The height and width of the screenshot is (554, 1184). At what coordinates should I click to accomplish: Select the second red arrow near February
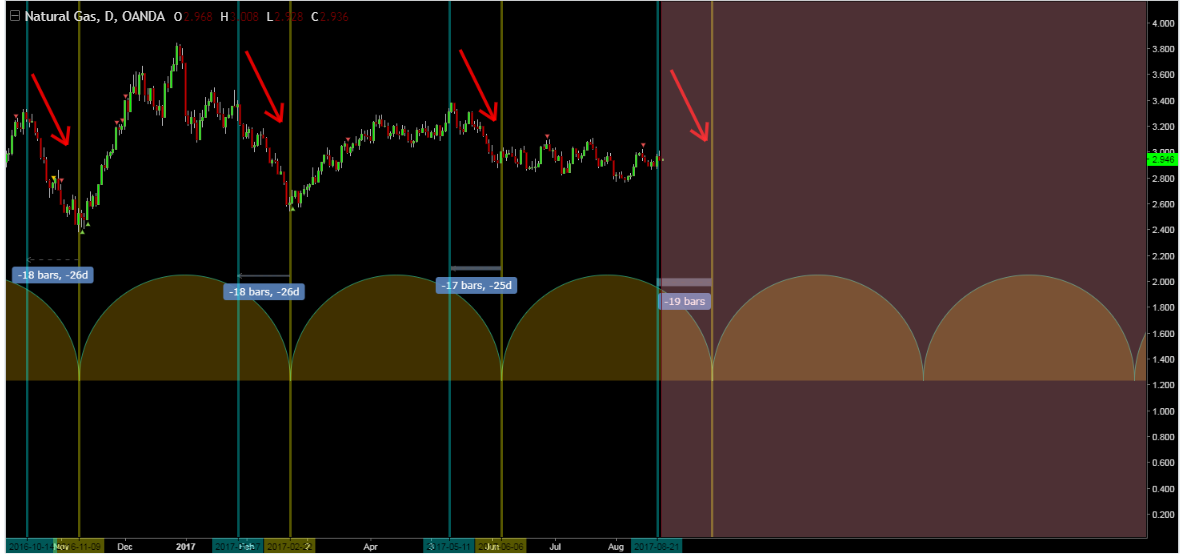point(265,87)
